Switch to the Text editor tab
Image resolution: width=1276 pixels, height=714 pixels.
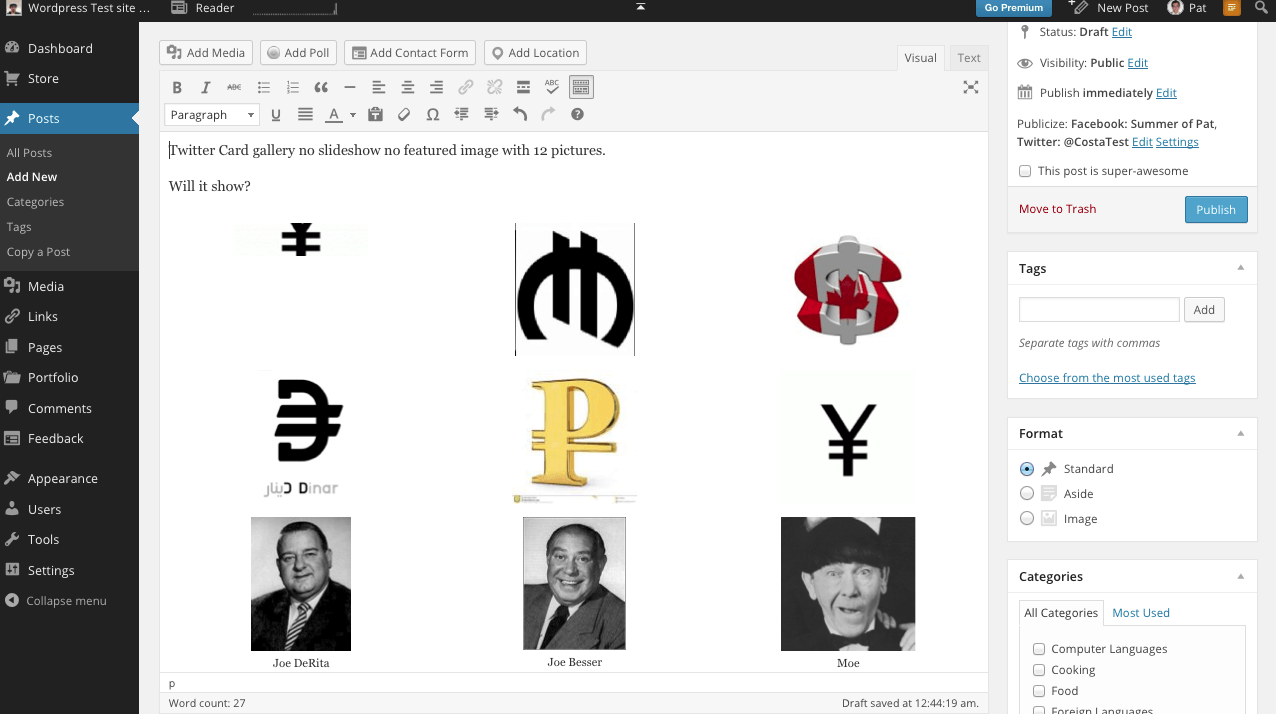969,58
